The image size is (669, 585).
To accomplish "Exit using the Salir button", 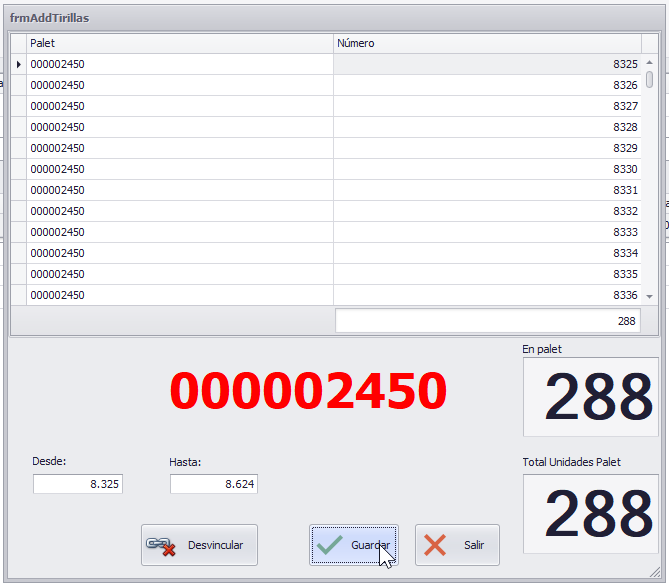I will 457,545.
